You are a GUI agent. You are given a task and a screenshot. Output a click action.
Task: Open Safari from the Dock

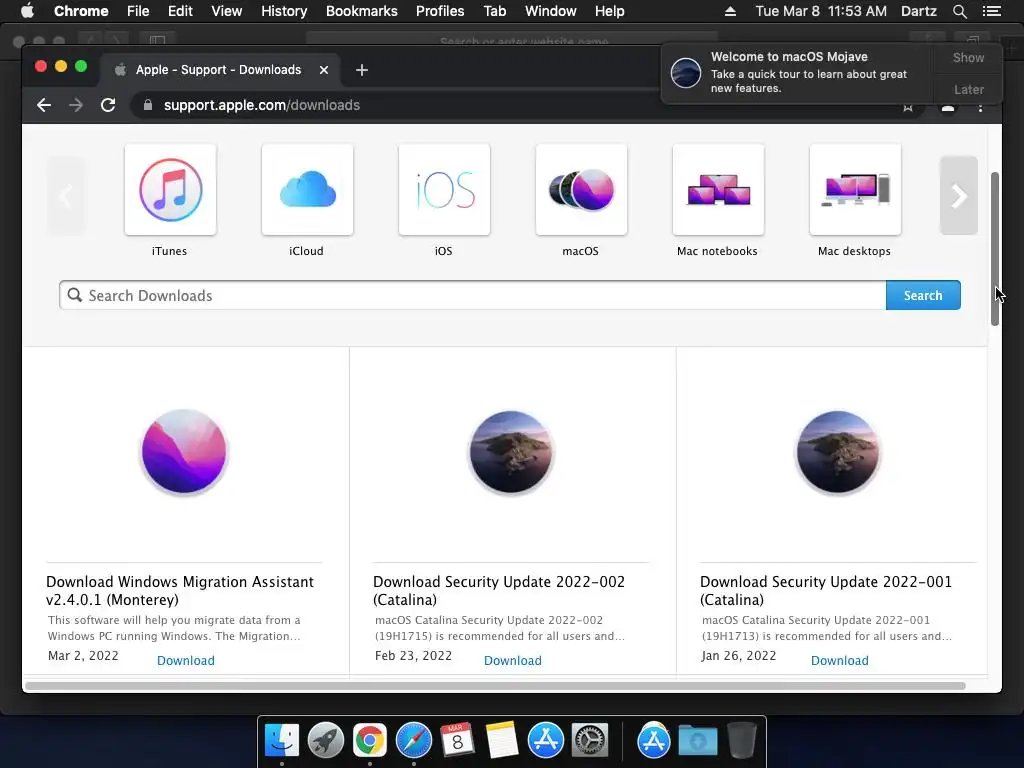(413, 741)
